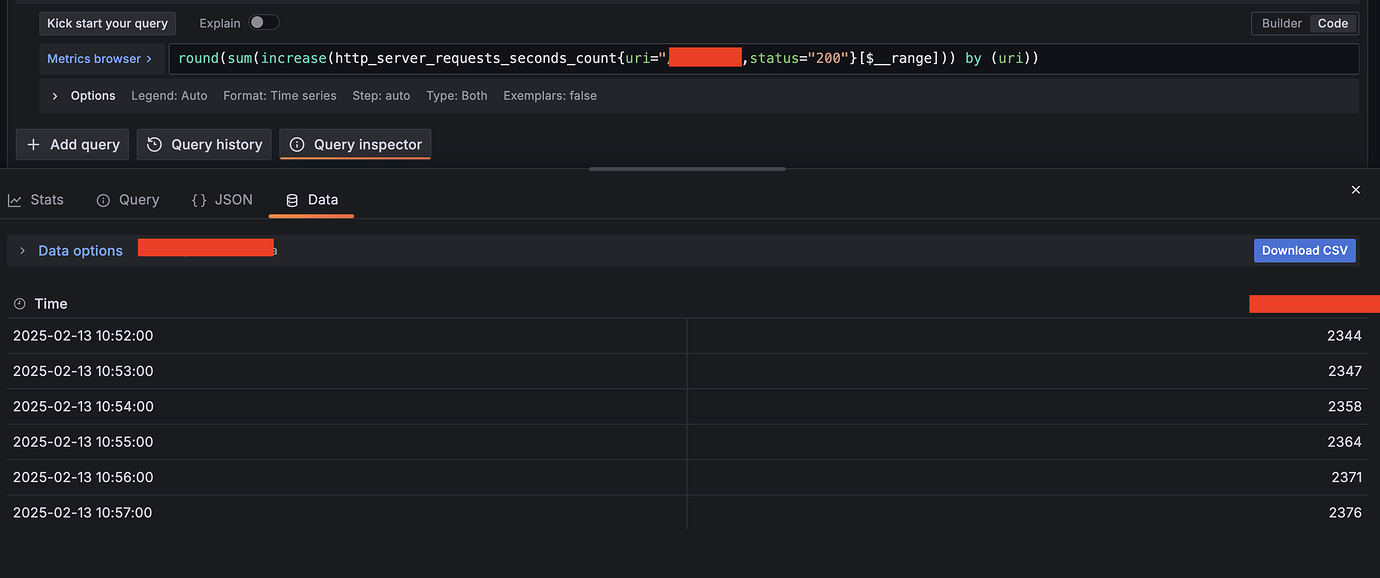Open the JSON curly braces icon

tap(198, 199)
